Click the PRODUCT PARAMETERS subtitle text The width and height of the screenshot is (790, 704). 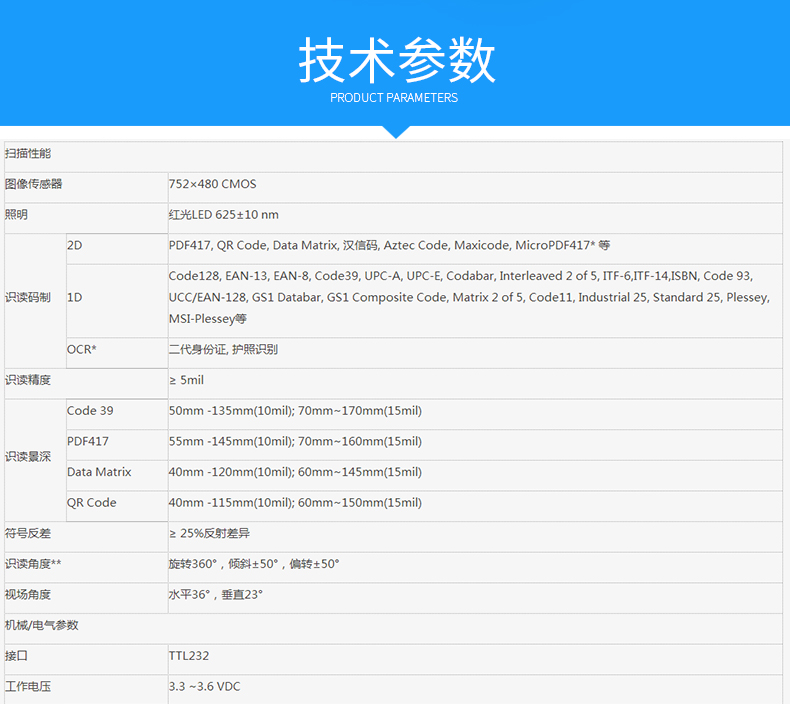[x=394, y=98]
